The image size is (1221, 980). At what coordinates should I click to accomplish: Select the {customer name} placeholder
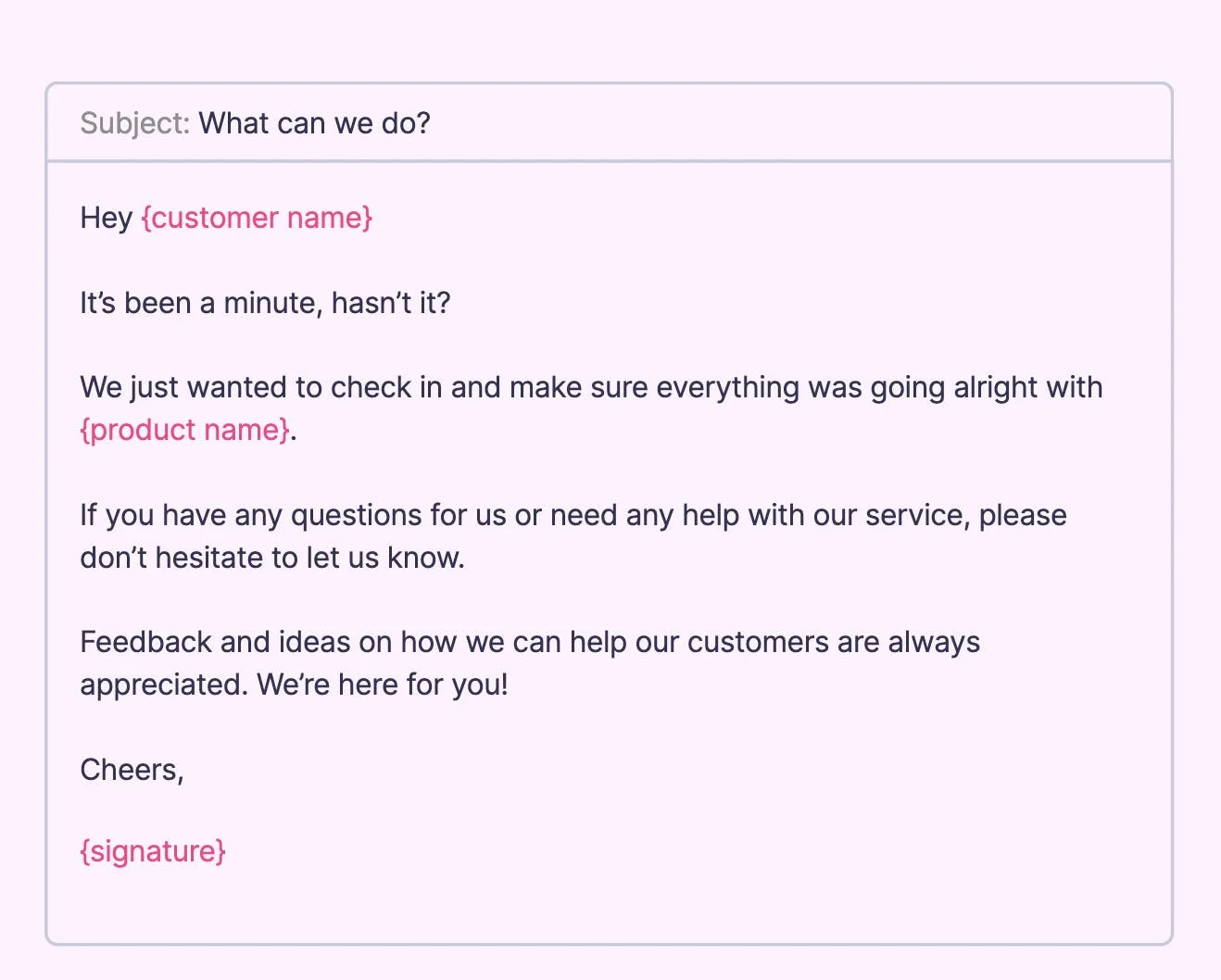257,218
